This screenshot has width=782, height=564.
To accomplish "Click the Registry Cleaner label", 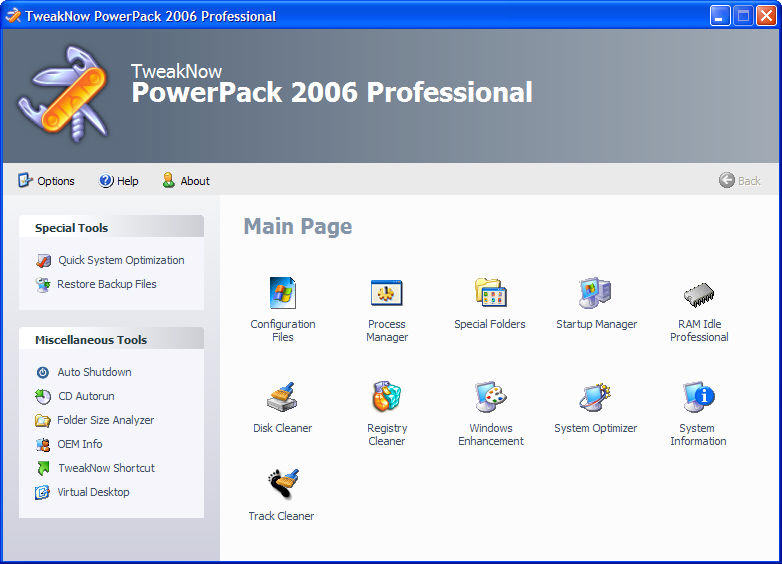I will pyautogui.click(x=387, y=434).
